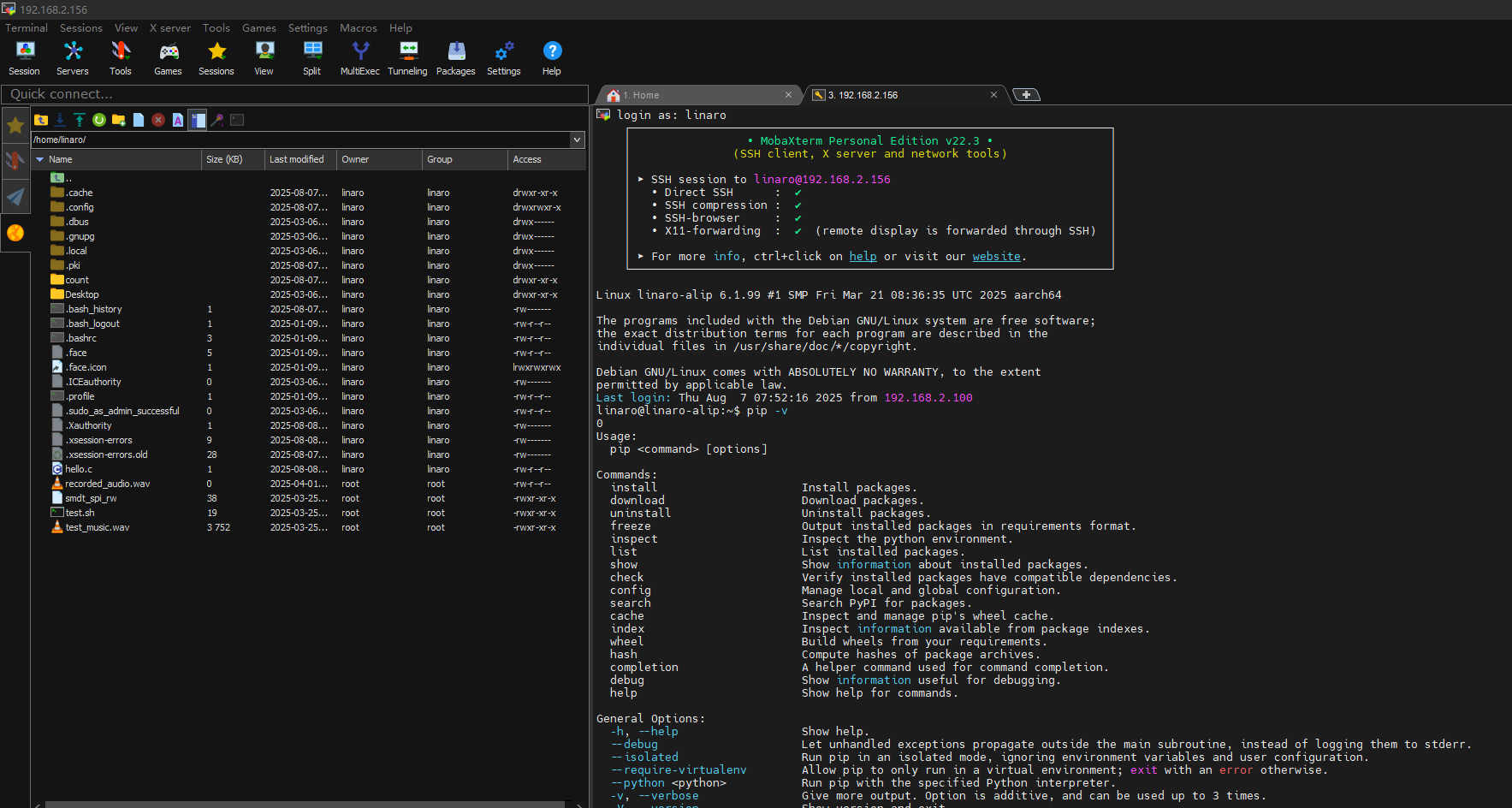
Task: Click the 'website' link in terminal
Action: (x=996, y=256)
